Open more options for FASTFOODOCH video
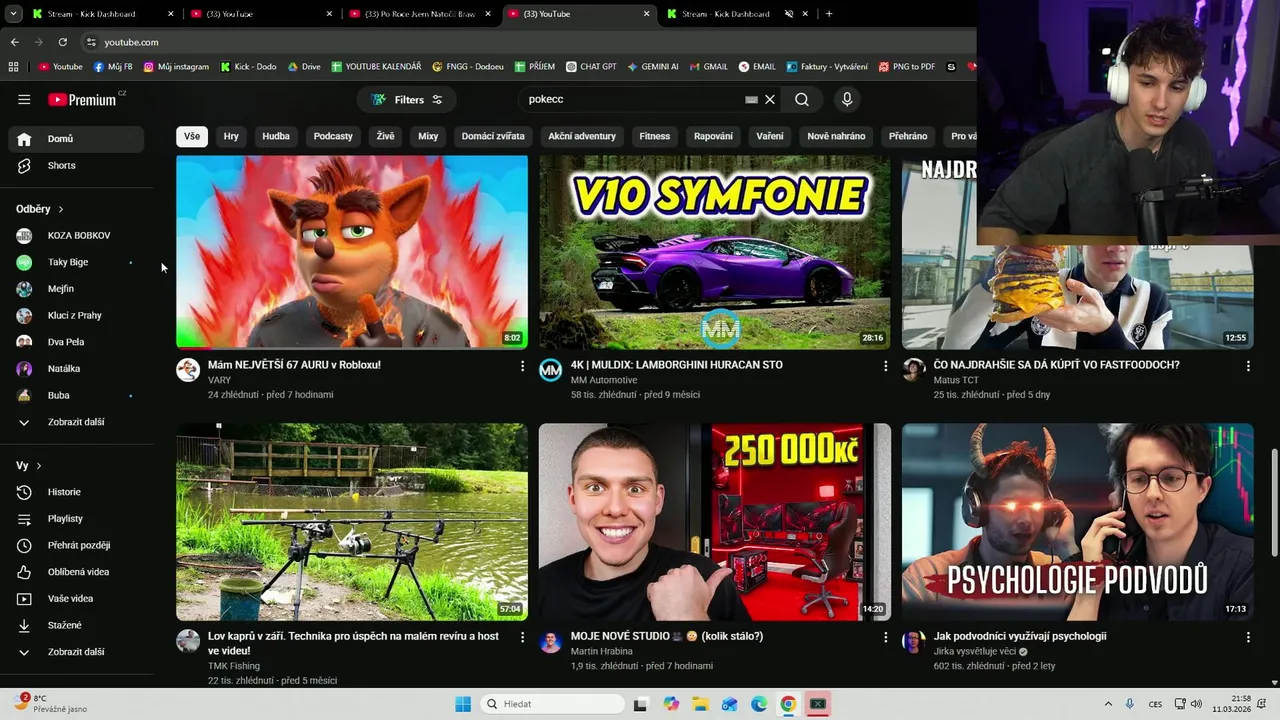 1248,366
